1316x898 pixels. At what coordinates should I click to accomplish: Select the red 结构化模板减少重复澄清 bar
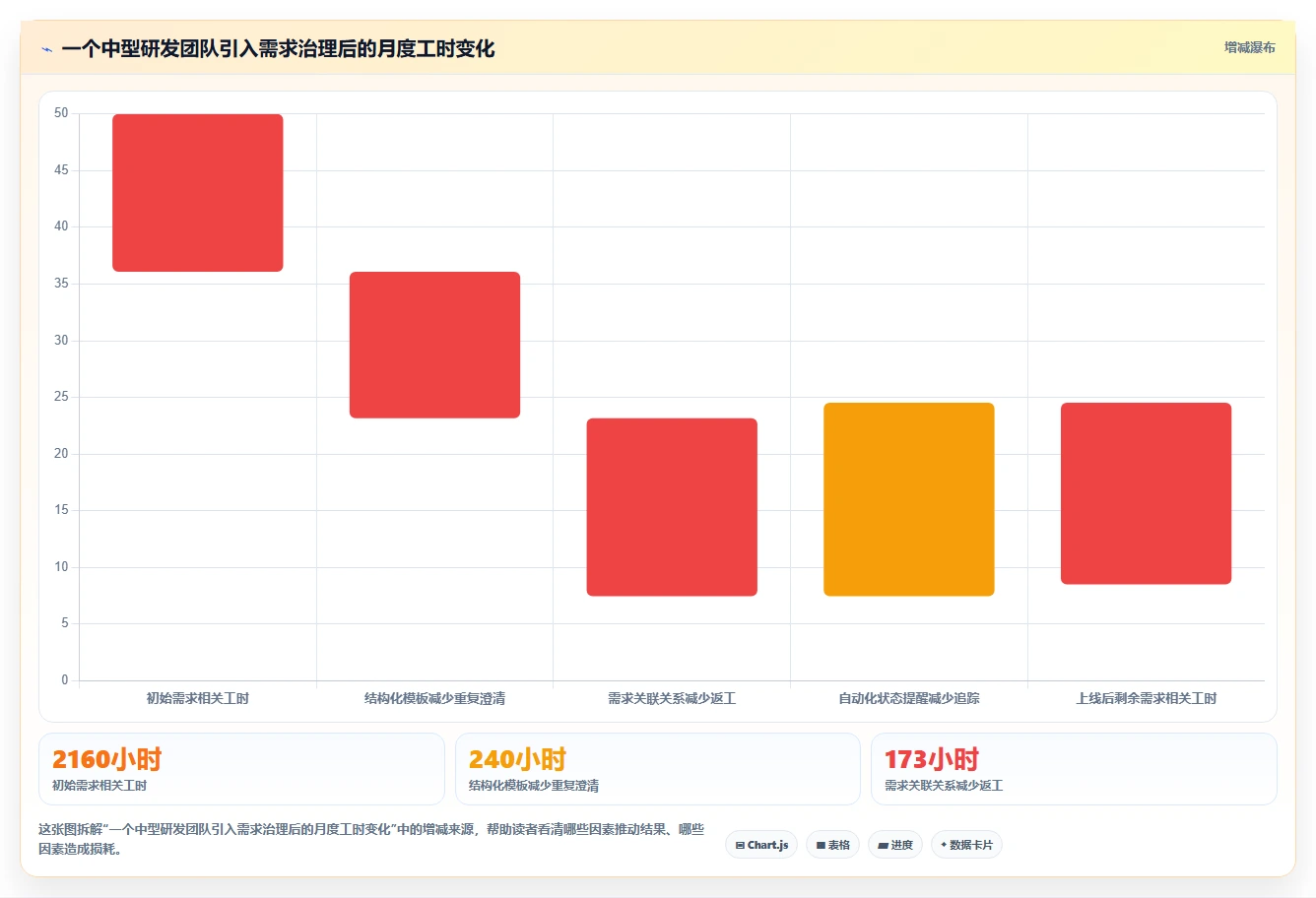pos(434,345)
